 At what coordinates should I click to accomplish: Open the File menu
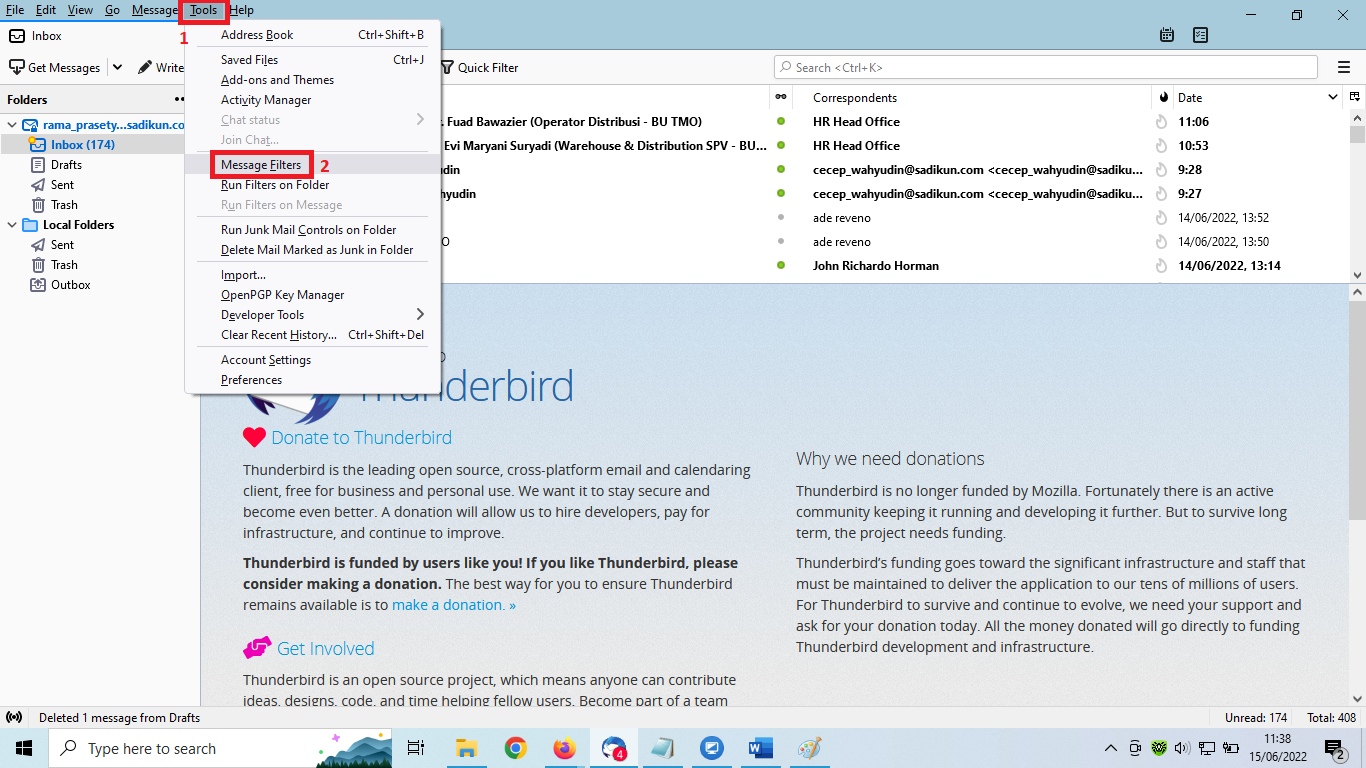(15, 10)
